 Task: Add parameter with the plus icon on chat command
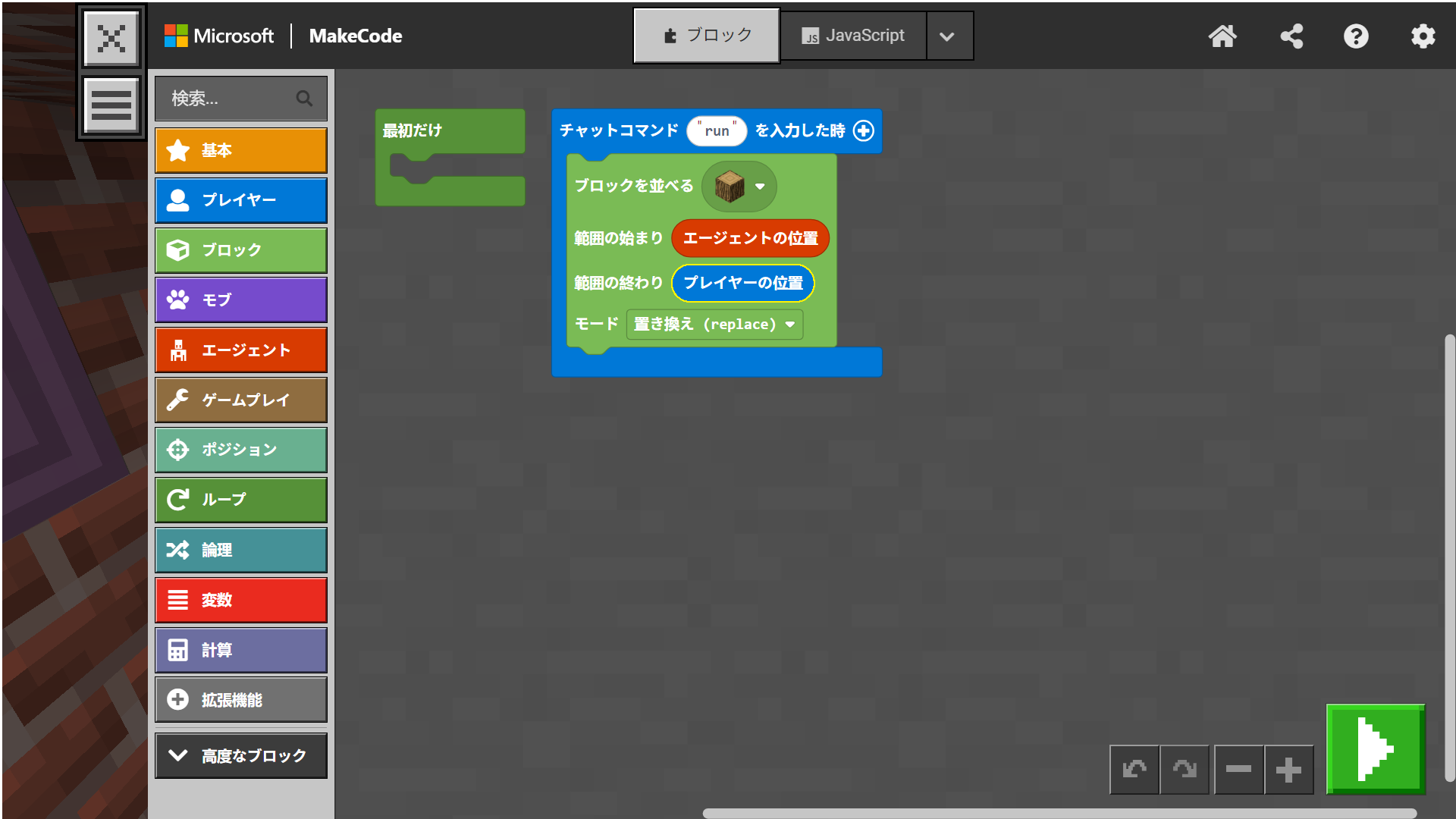pyautogui.click(x=863, y=130)
